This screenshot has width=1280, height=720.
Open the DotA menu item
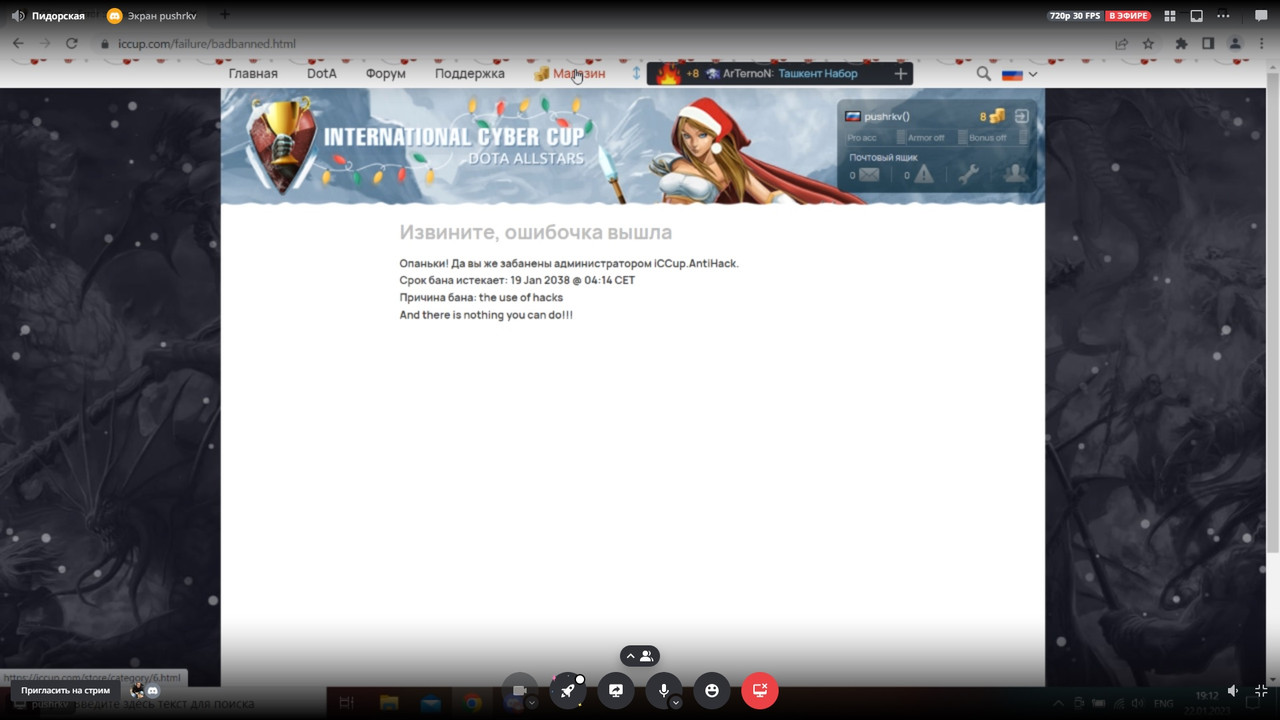tap(322, 74)
